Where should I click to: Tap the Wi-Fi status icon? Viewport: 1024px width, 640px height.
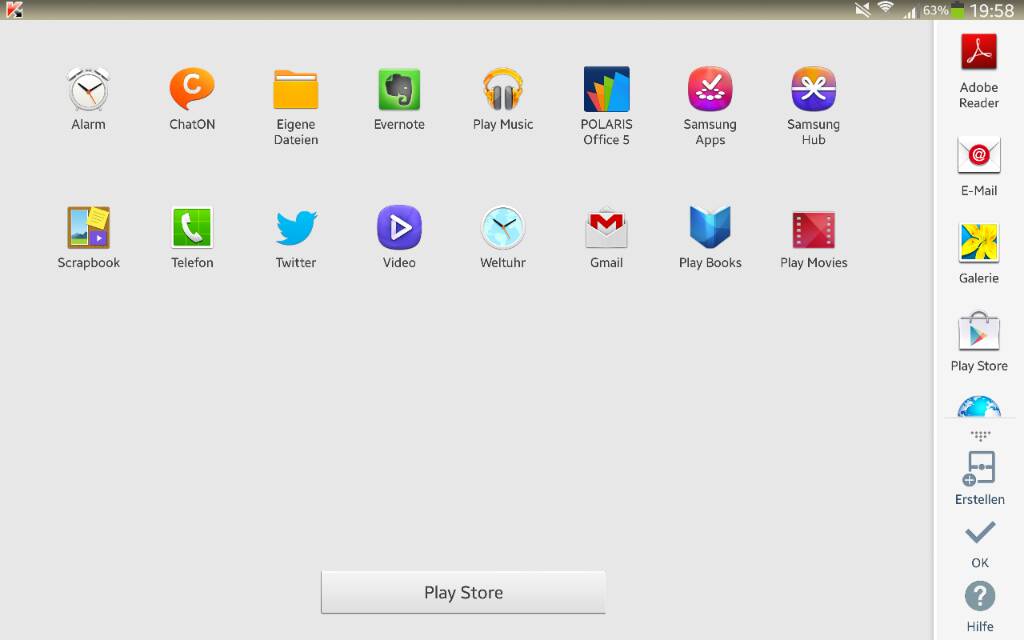(886, 8)
